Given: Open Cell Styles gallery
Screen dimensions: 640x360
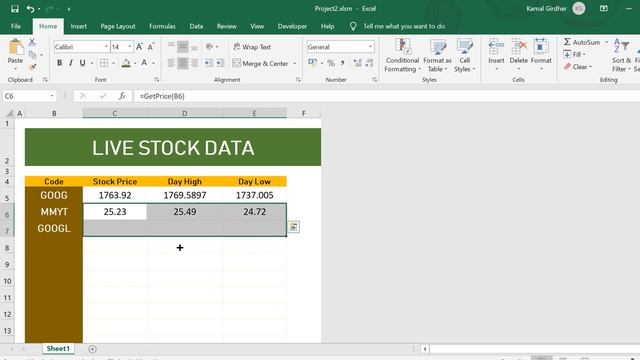Looking at the screenshot, I should point(464,56).
